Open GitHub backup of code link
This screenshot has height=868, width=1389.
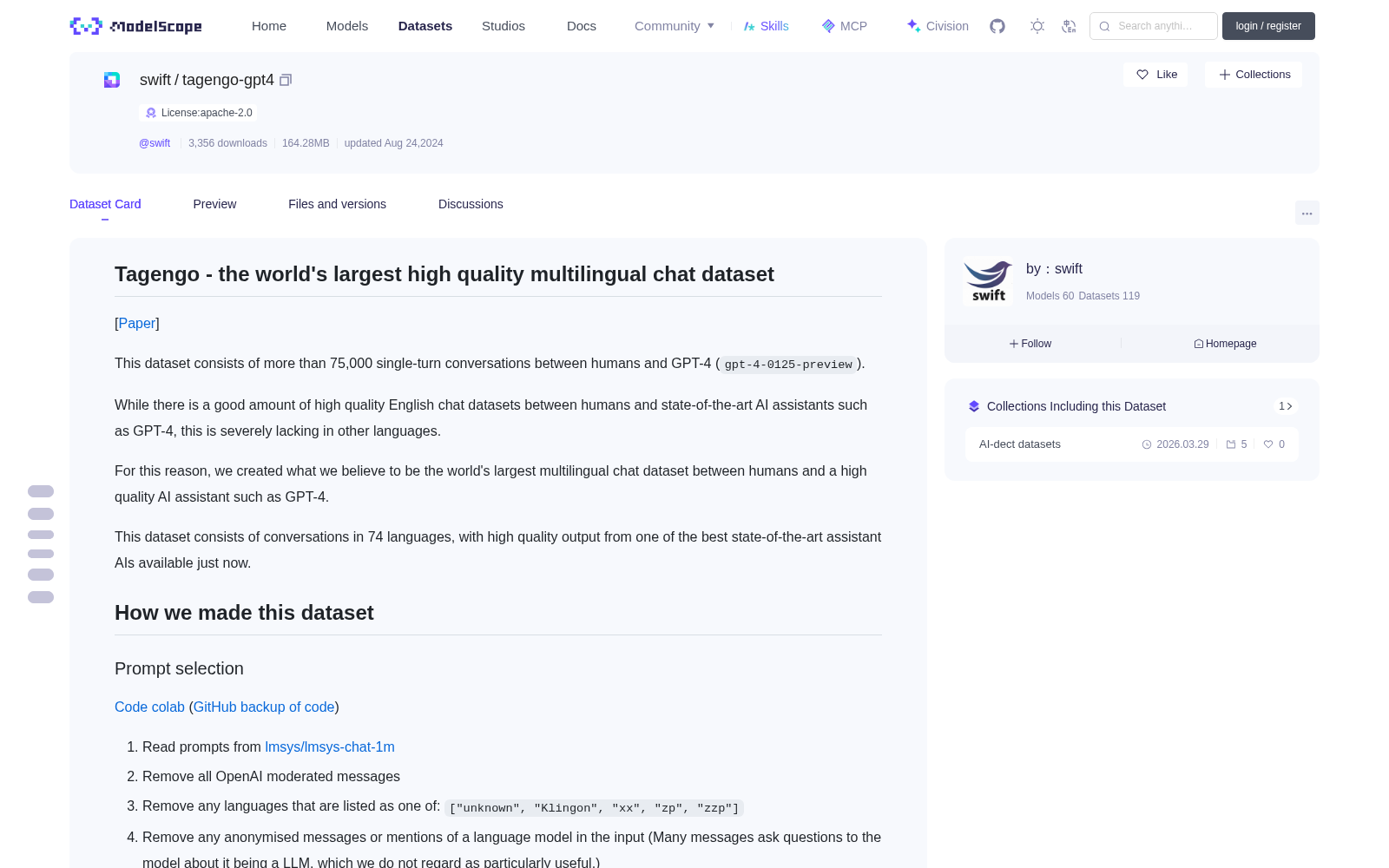[x=264, y=707]
